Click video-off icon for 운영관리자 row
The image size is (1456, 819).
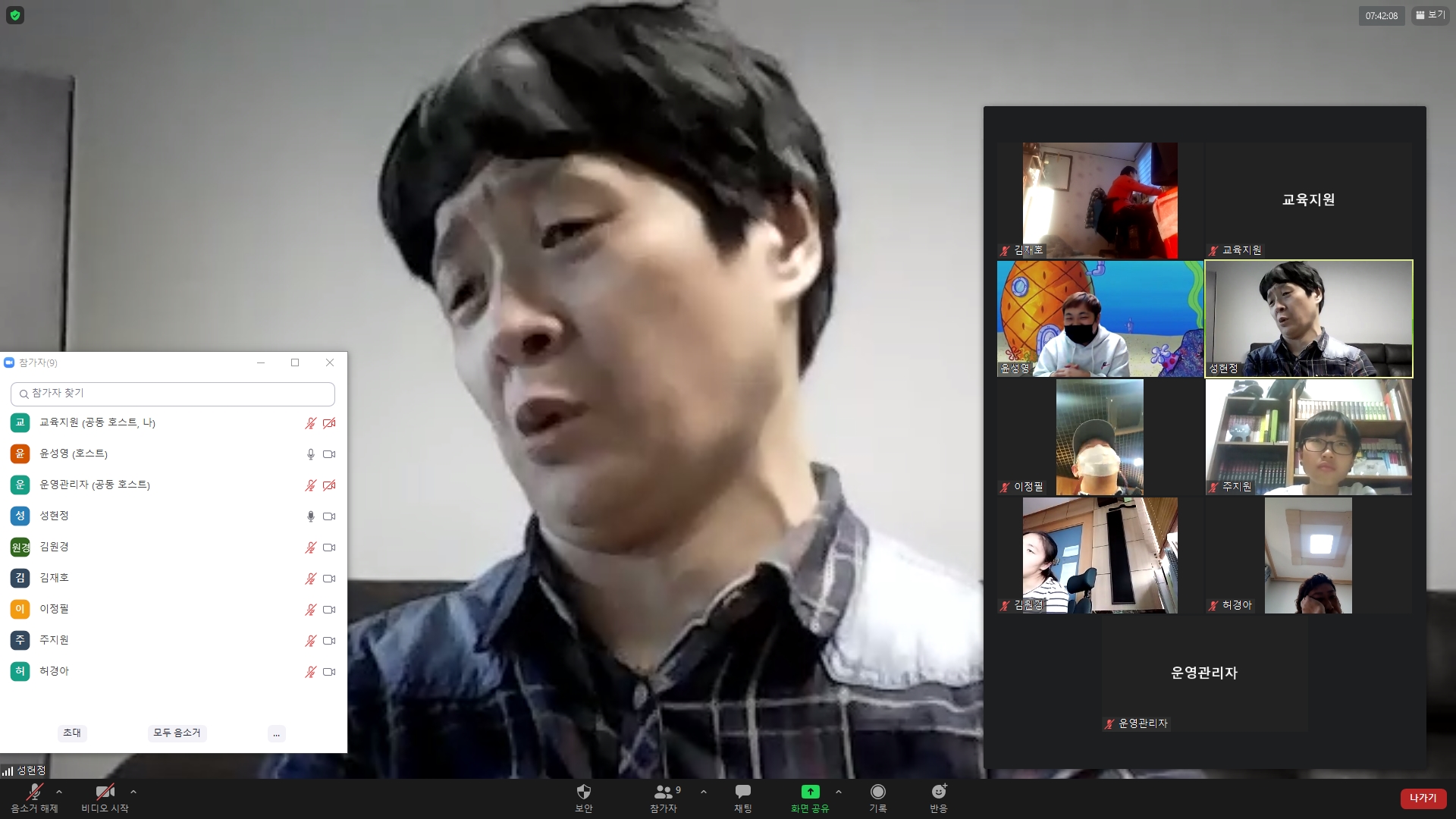(329, 485)
